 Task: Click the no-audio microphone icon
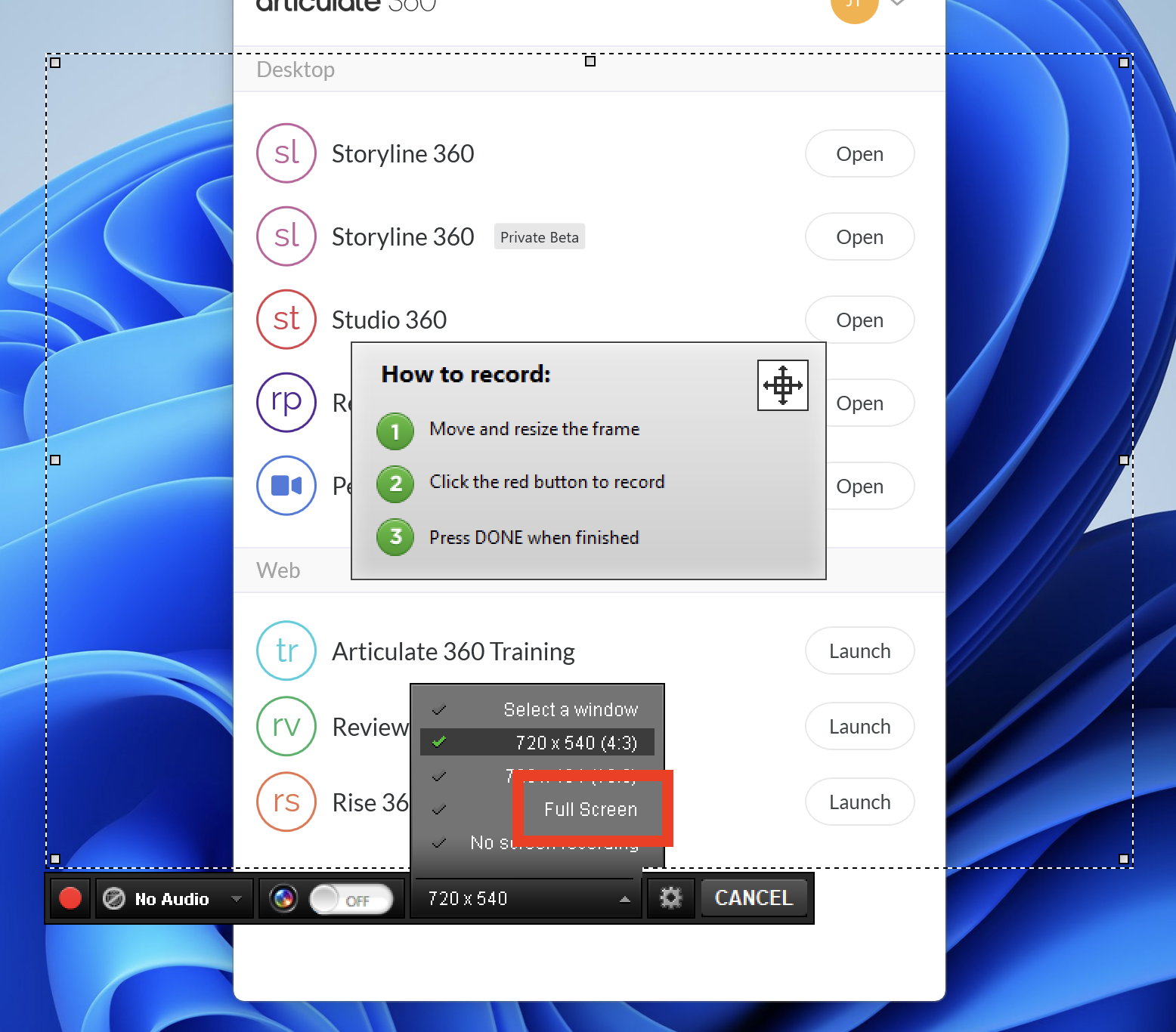point(113,898)
